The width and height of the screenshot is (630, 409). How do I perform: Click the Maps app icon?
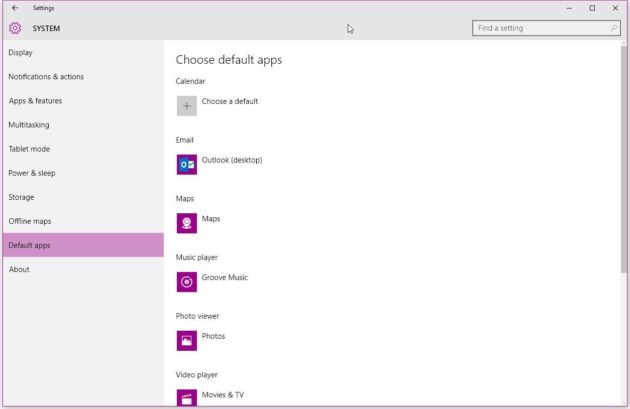point(187,223)
